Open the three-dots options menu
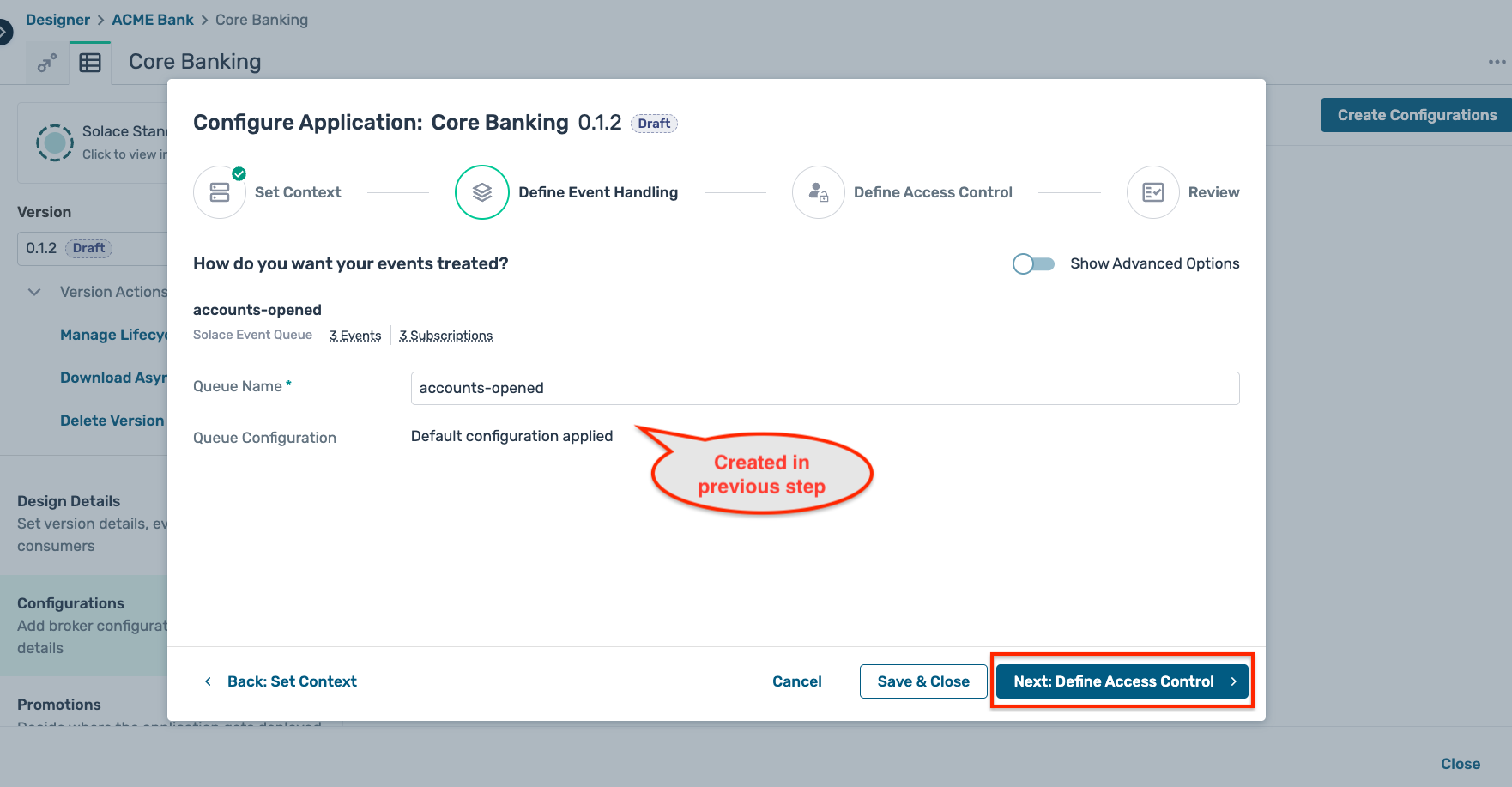The image size is (1512, 787). pos(1497,61)
